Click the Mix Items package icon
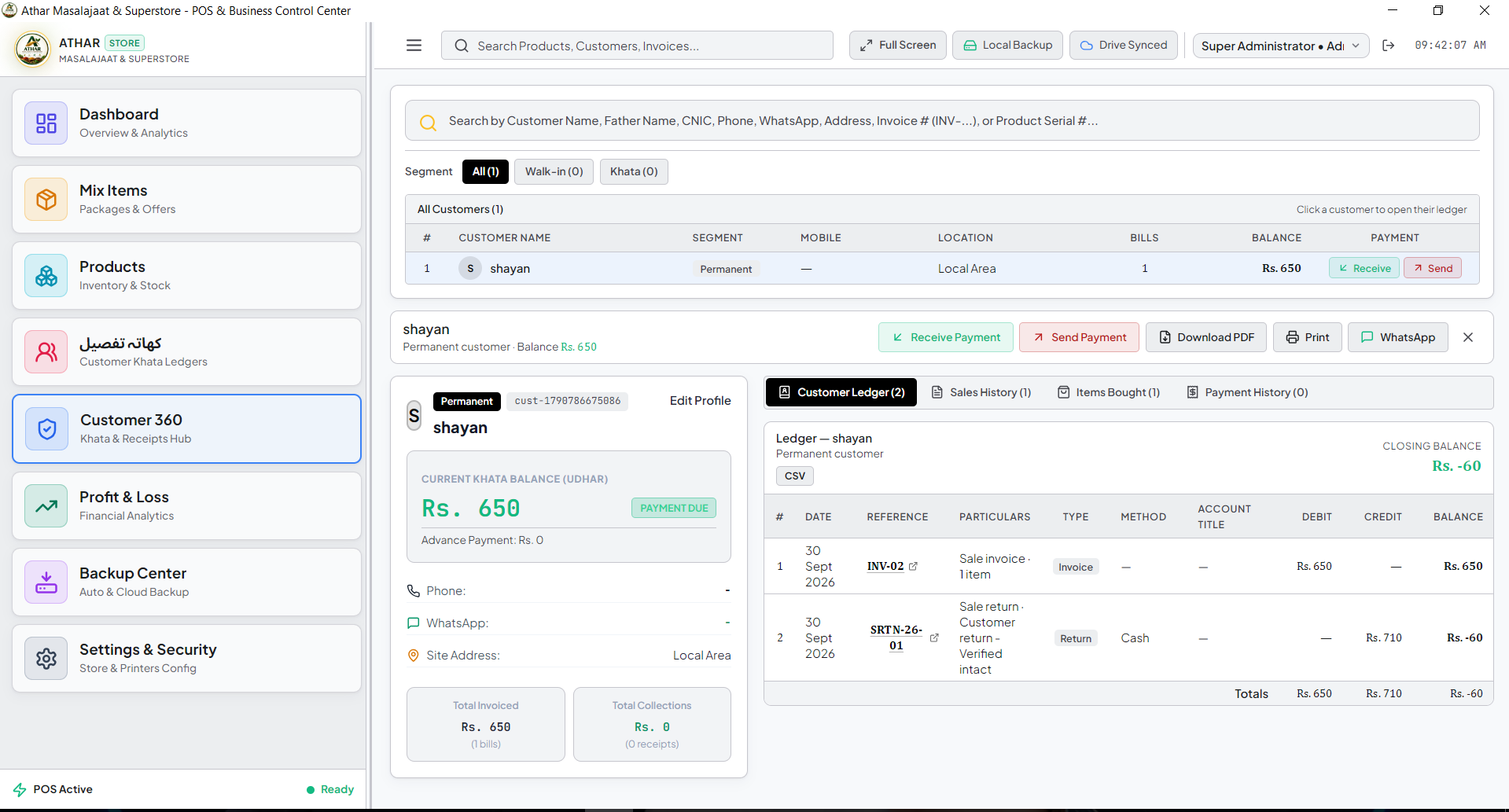The image size is (1509, 812). tap(46, 200)
